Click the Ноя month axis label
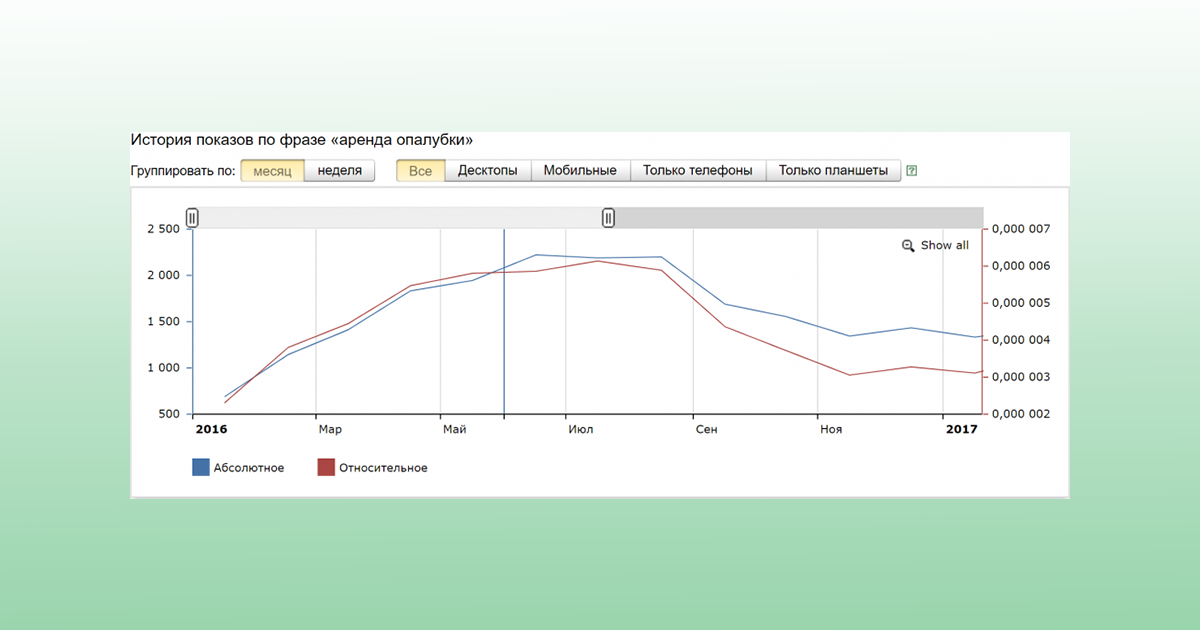This screenshot has height=630, width=1200. pyautogui.click(x=831, y=429)
